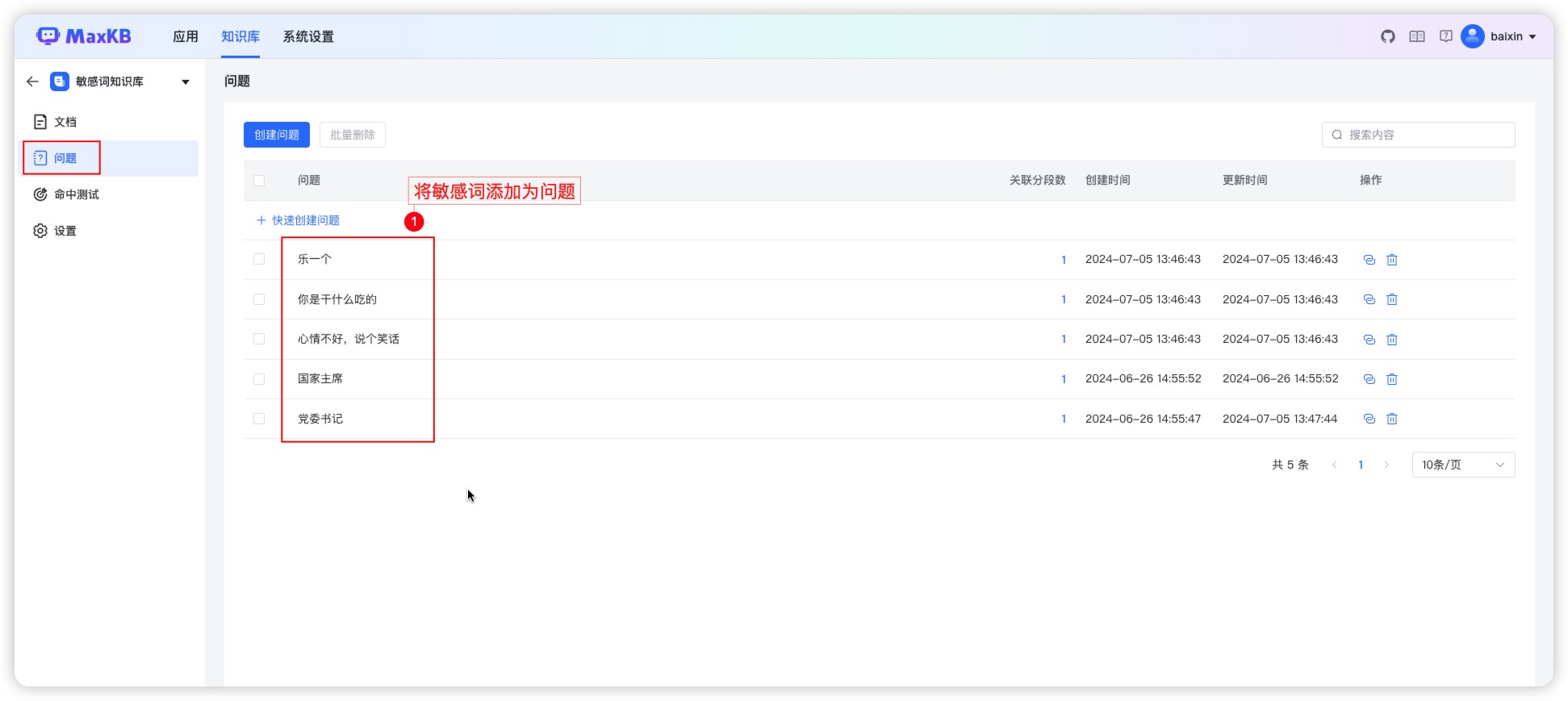Click the 关联分段数 column header
Screen dimensions: 1568x701
[1038, 180]
